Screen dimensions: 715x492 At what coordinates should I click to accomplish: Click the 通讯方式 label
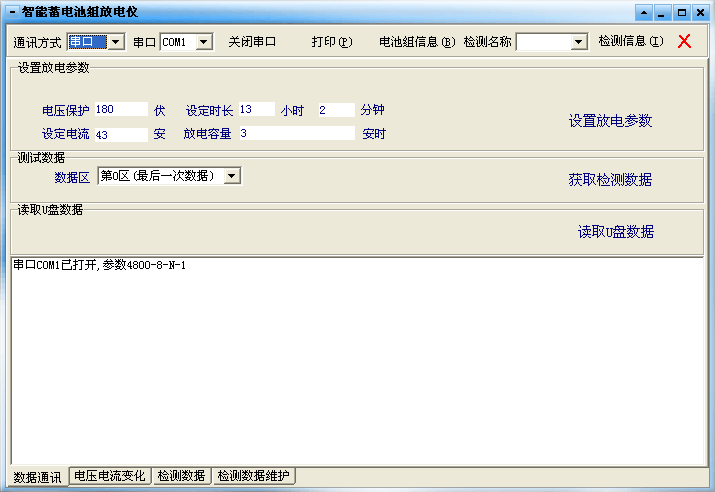tap(37, 42)
